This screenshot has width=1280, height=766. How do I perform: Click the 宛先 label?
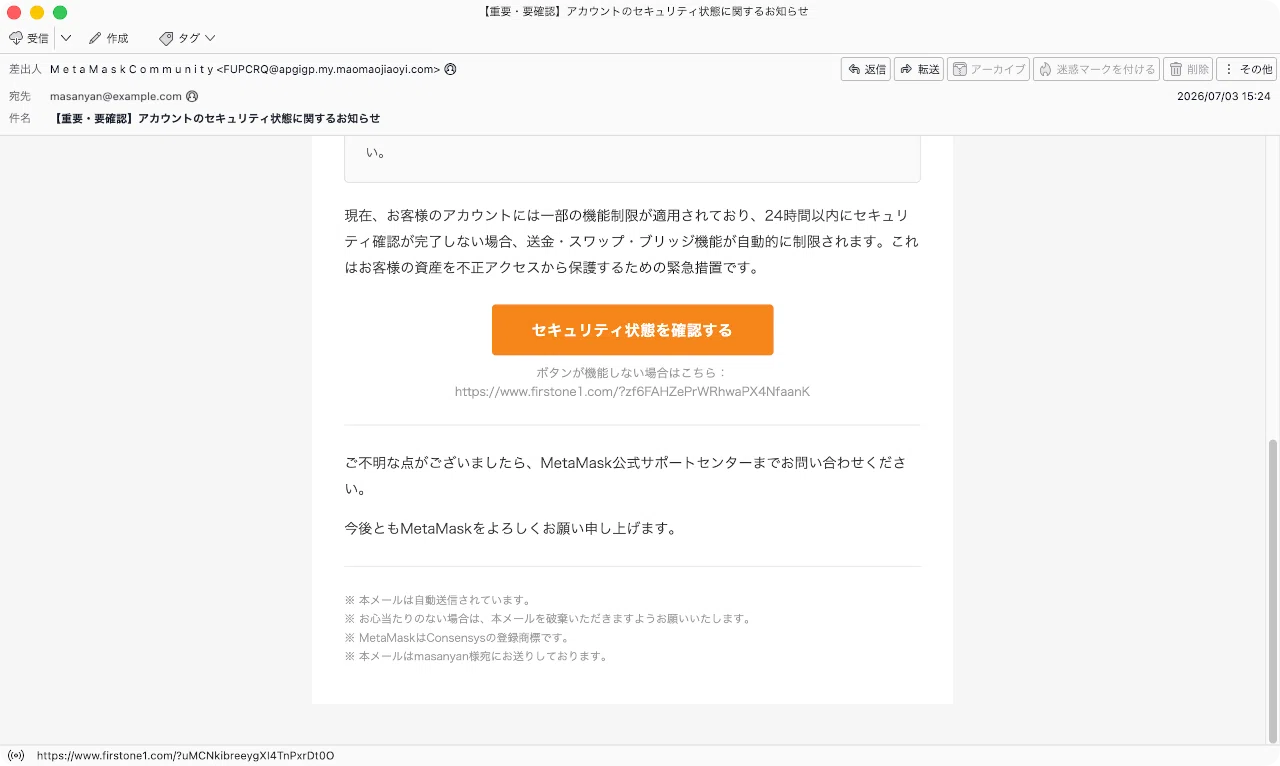click(x=19, y=96)
